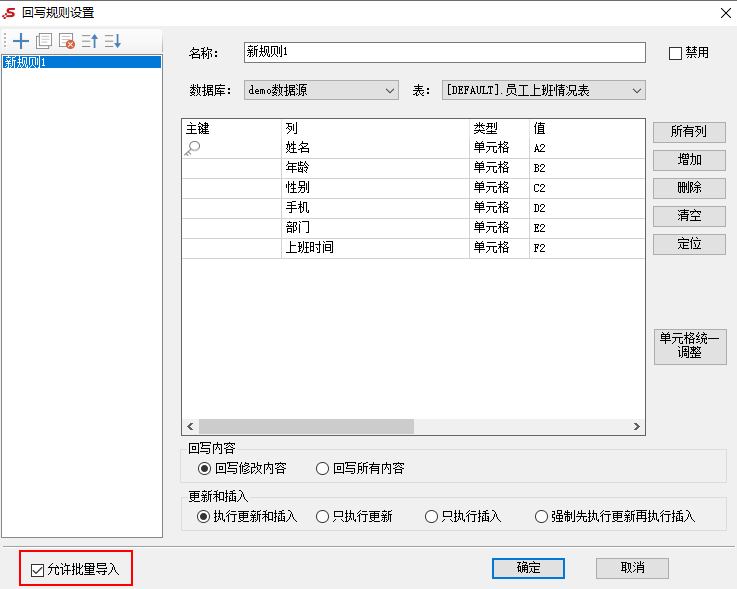Click the 增加 button
This screenshot has width=737, height=589.
[689, 160]
